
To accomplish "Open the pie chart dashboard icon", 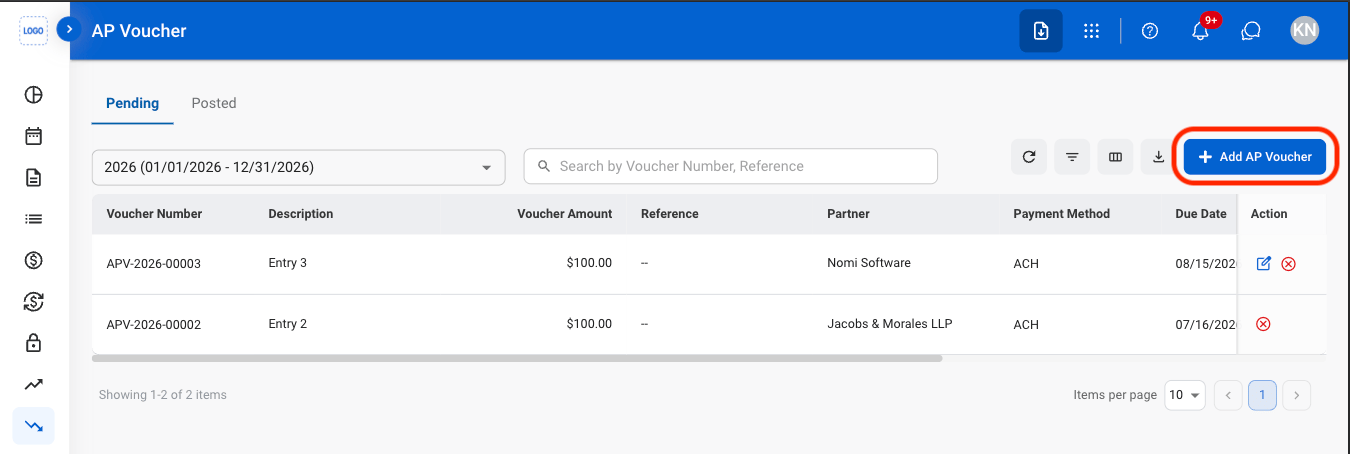I will pyautogui.click(x=34, y=95).
